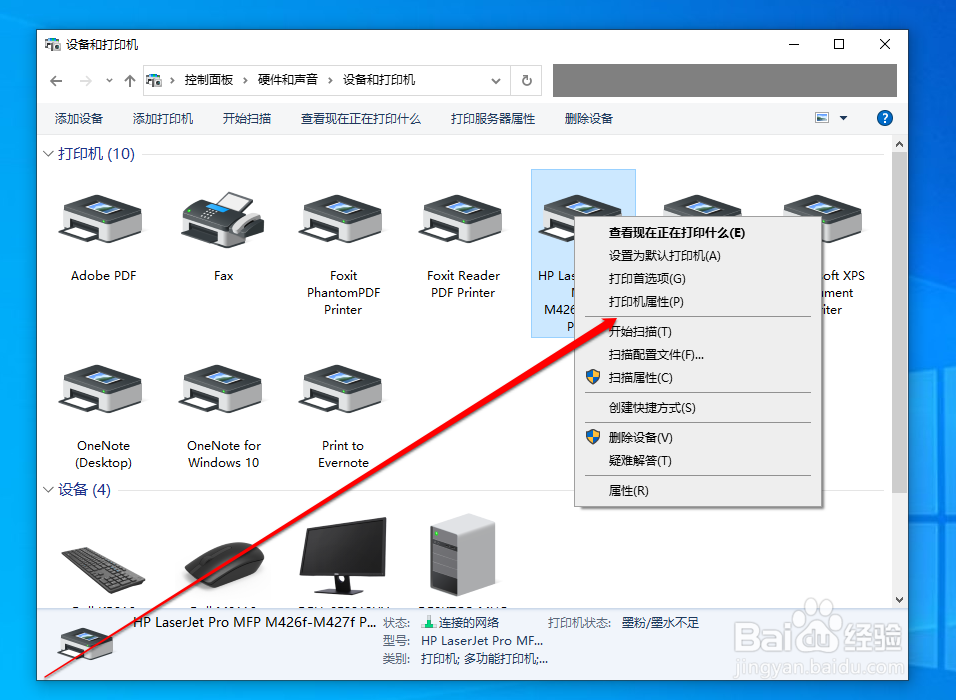Choose 删除设备(V) in context menu
This screenshot has height=700, width=956.
(x=698, y=438)
